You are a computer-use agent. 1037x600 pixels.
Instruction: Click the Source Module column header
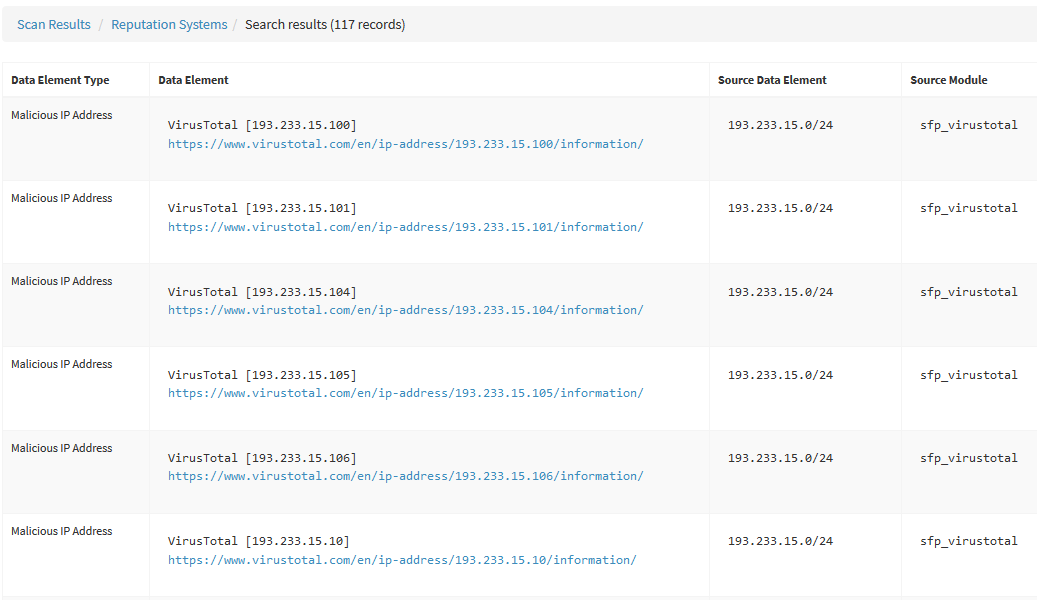click(x=948, y=80)
